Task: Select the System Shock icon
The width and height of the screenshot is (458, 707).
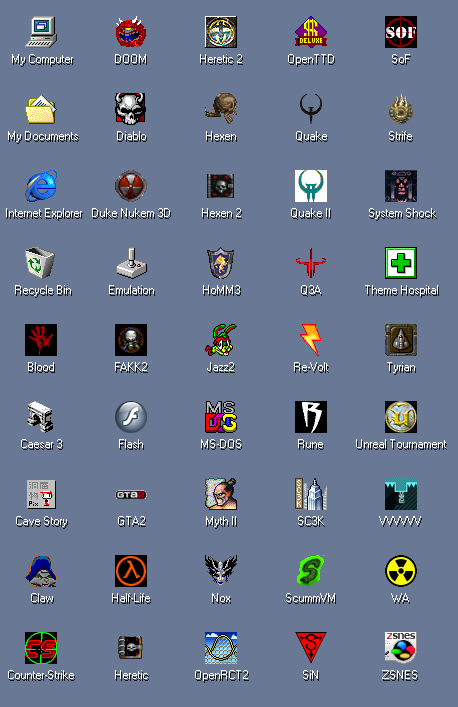Action: pyautogui.click(x=401, y=186)
